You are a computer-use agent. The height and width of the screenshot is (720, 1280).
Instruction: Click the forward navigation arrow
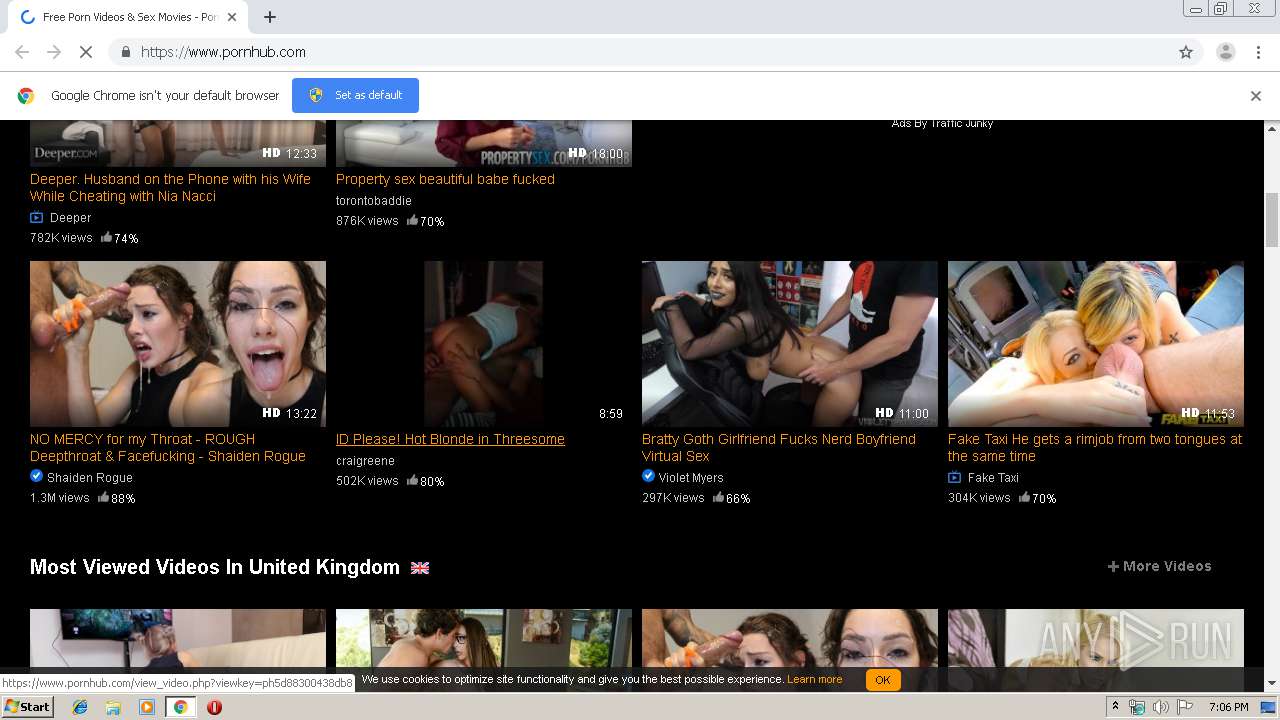(x=54, y=52)
